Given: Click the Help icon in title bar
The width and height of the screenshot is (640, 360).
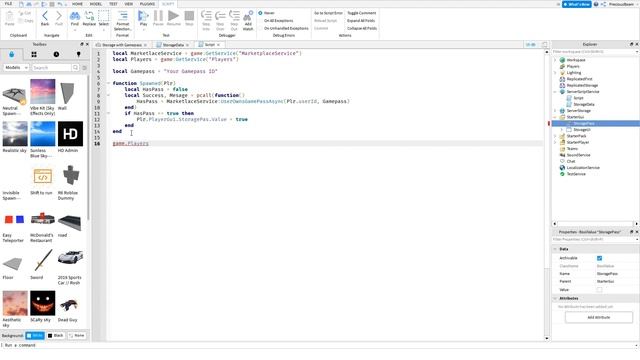Looking at the screenshot, I should tap(596, 4).
